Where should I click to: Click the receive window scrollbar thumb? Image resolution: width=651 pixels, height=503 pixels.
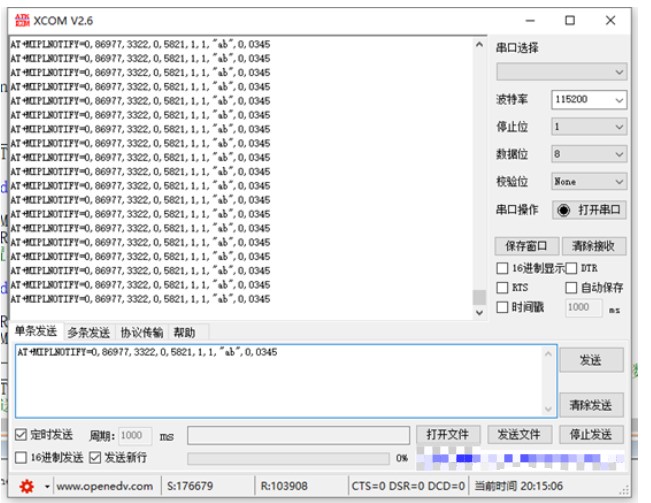(x=479, y=297)
